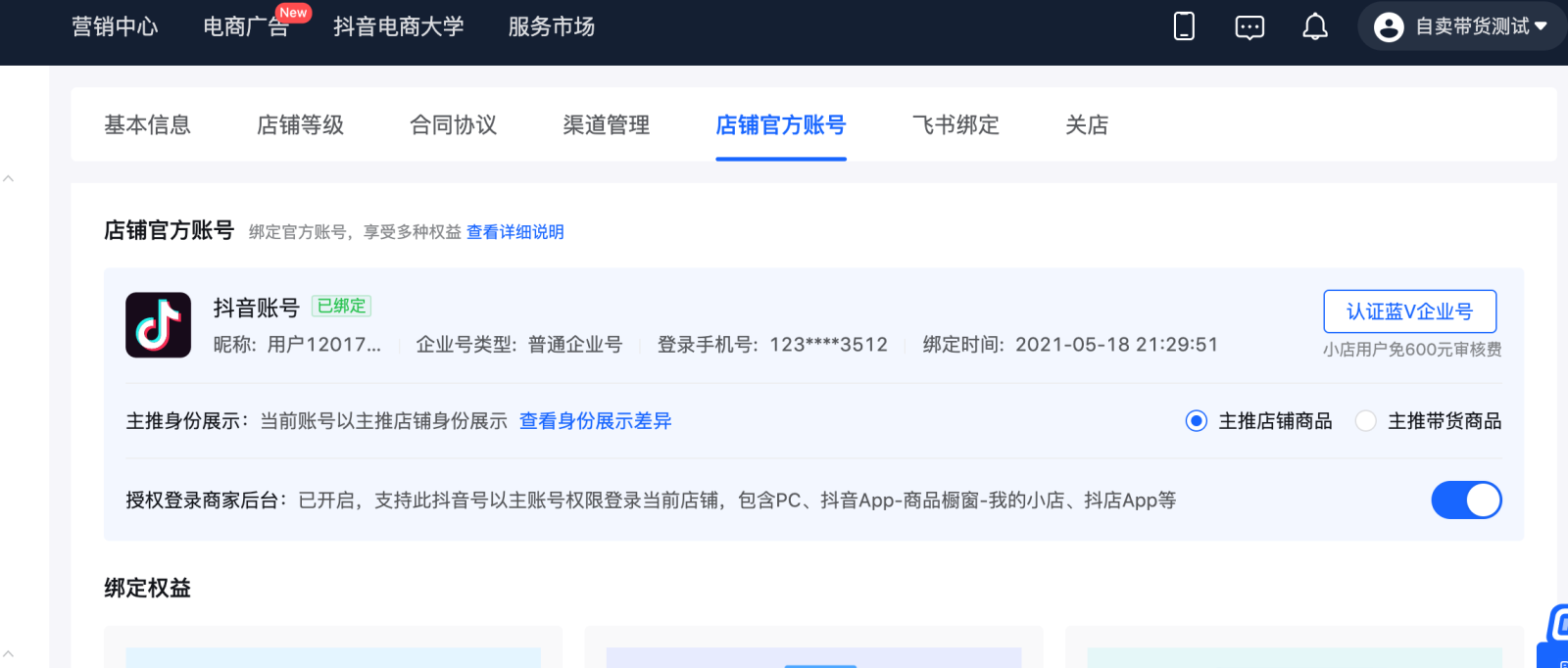Viewport: 1568px width, 668px height.
Task: Click the 抖音账号 title text
Action: (x=256, y=308)
